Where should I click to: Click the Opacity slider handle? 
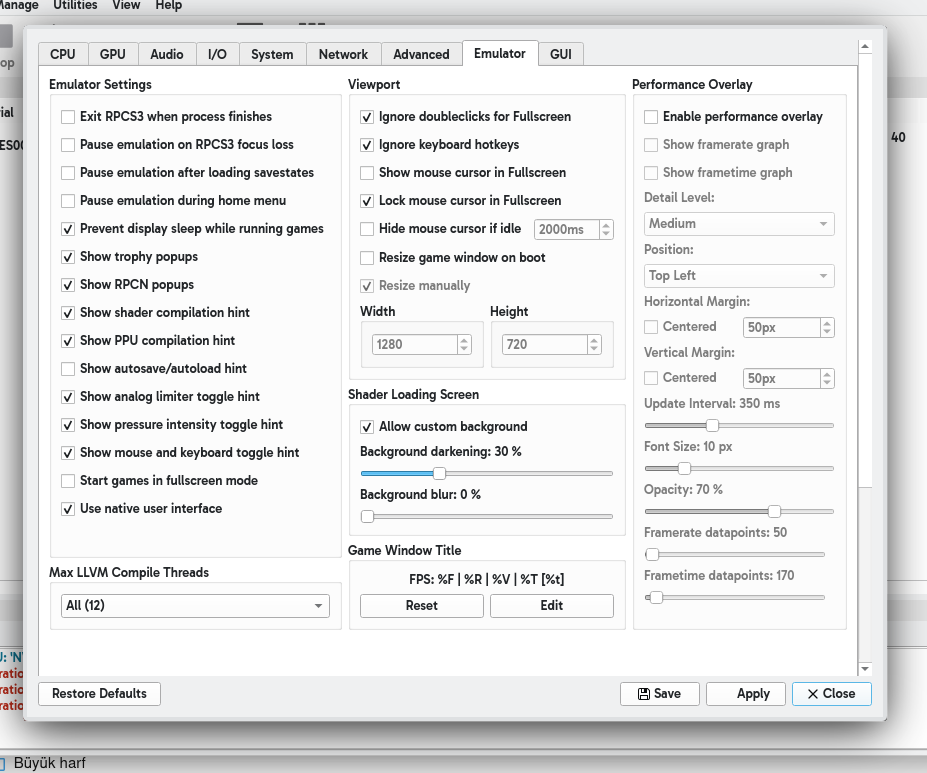(774, 511)
